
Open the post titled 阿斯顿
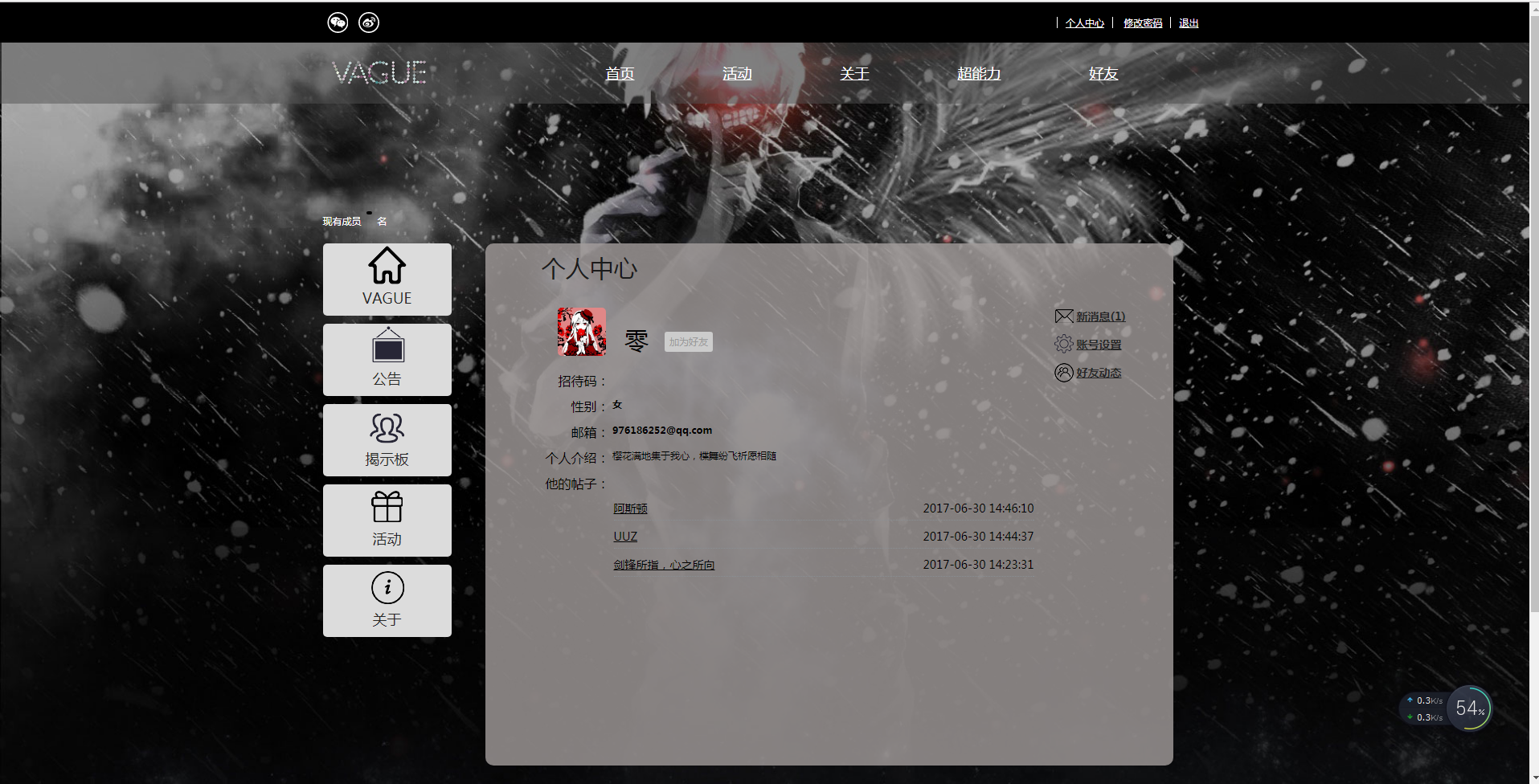[630, 508]
